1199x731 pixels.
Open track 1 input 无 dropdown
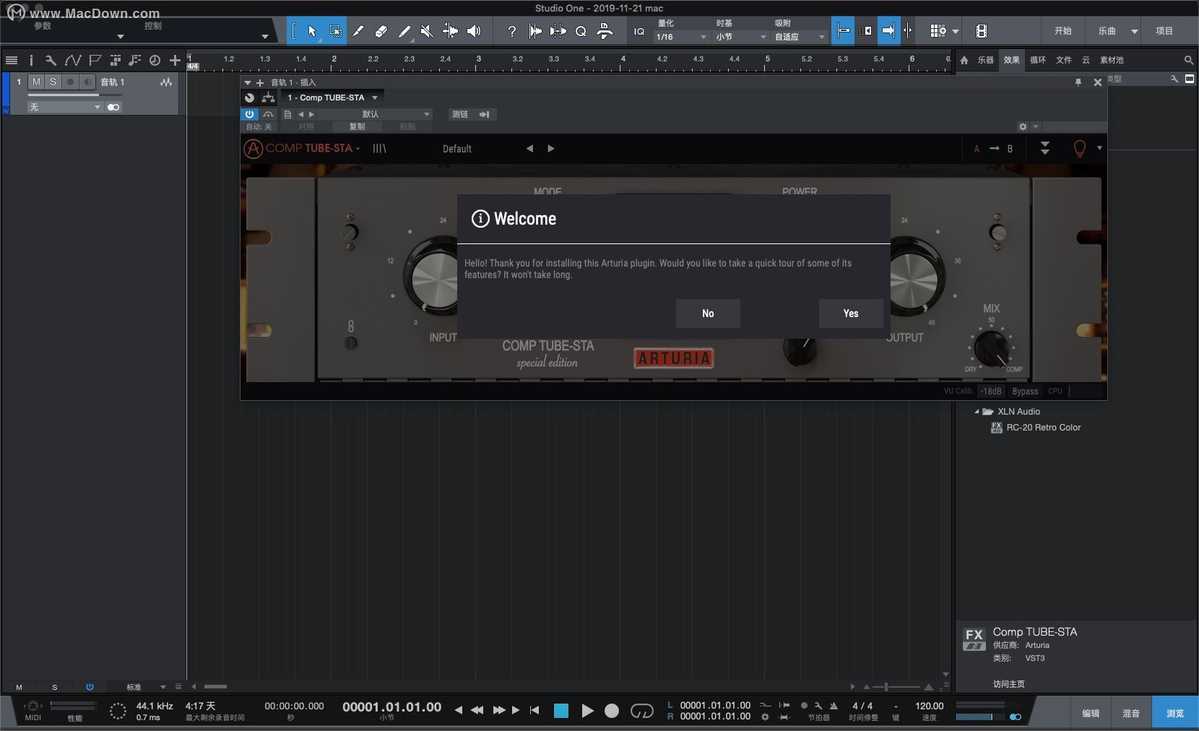65,107
